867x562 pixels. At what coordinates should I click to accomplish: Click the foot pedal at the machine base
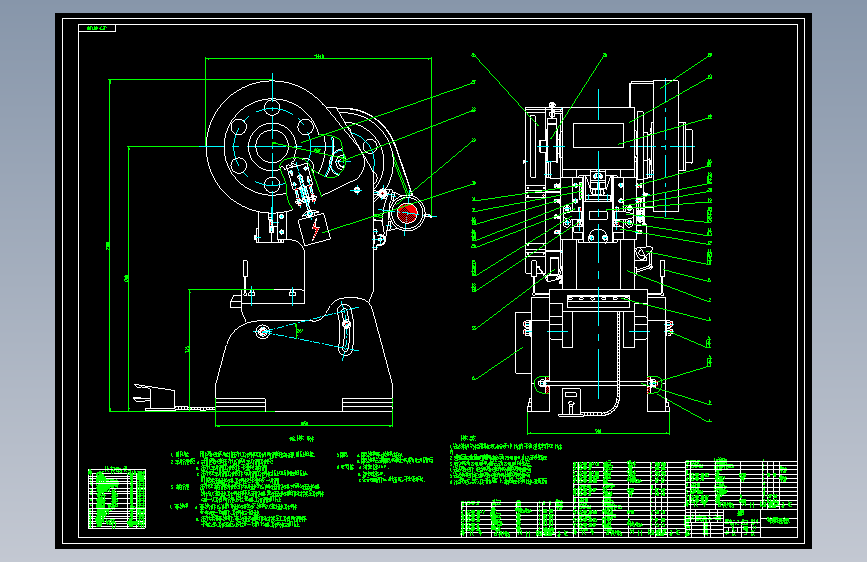[x=155, y=397]
